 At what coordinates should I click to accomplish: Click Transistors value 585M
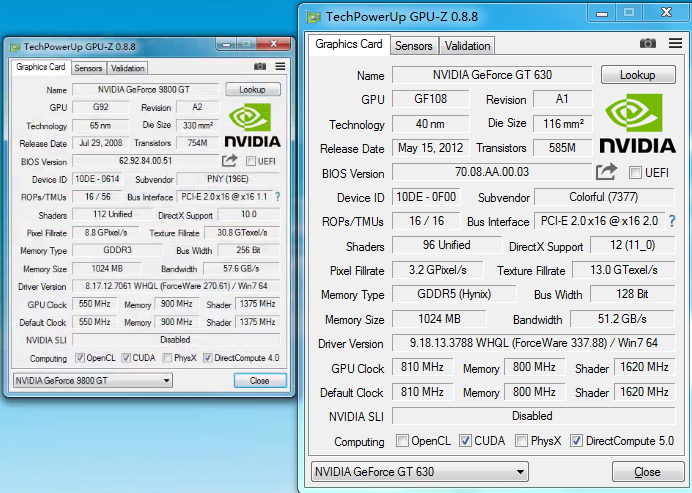pos(562,148)
